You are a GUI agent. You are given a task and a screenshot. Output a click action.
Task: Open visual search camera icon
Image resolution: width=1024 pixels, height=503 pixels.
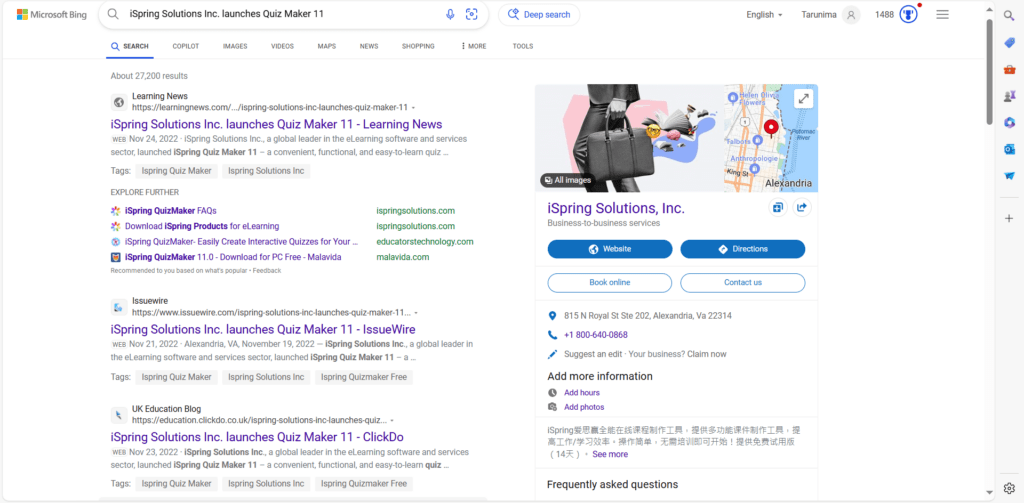(472, 15)
